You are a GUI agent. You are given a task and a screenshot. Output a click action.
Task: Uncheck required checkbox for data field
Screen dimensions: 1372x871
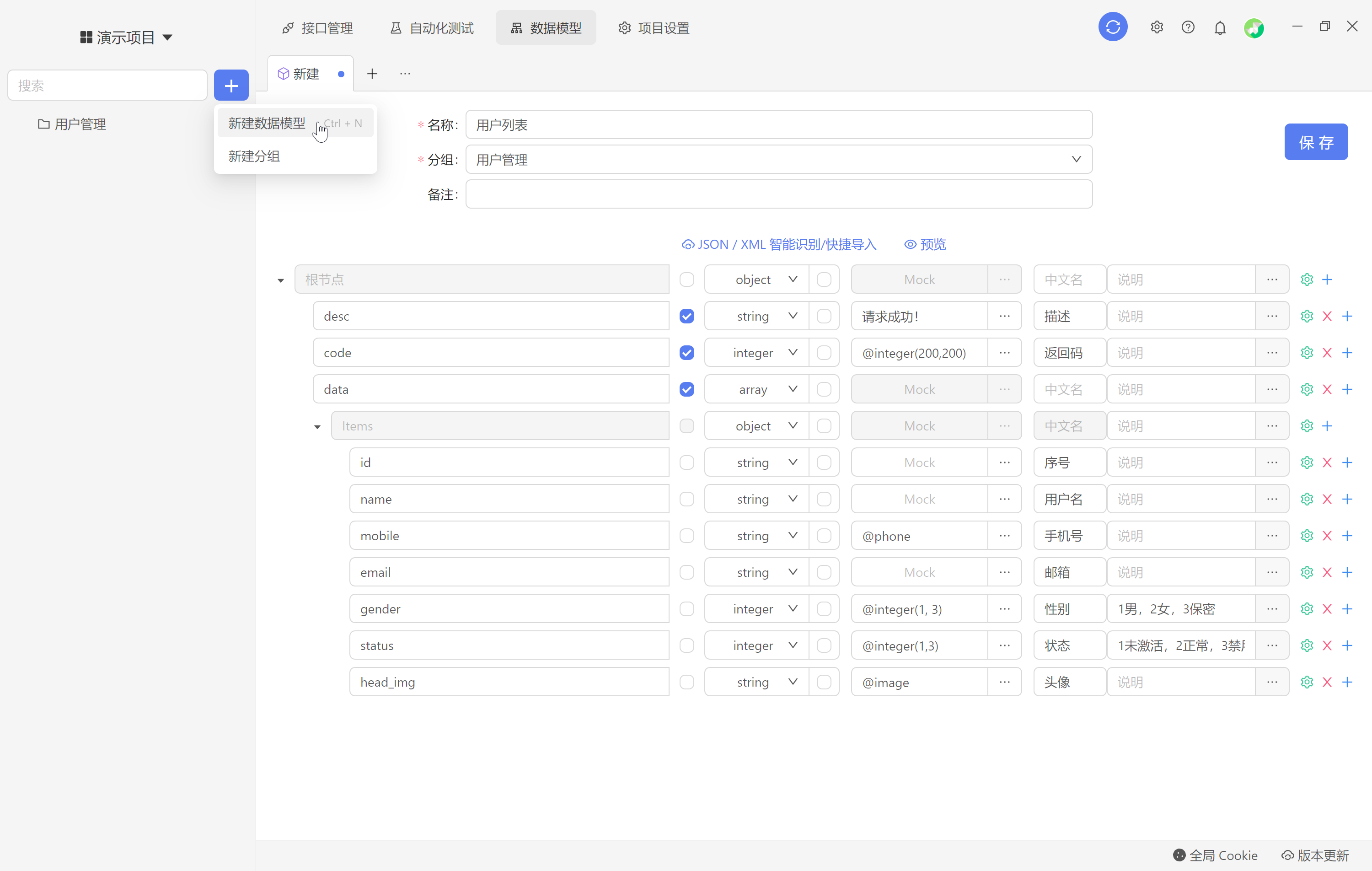pos(686,389)
